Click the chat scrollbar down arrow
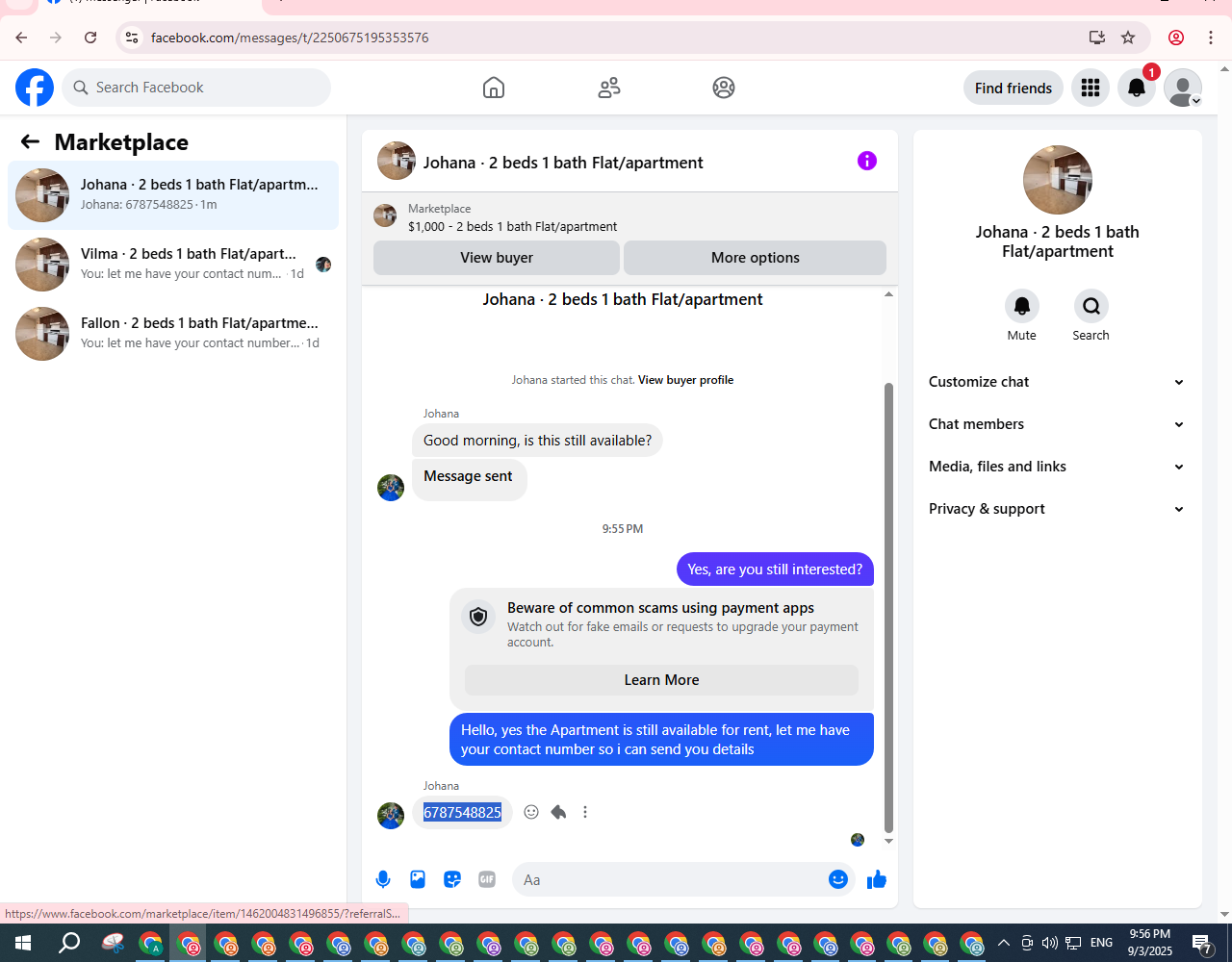 [x=888, y=841]
